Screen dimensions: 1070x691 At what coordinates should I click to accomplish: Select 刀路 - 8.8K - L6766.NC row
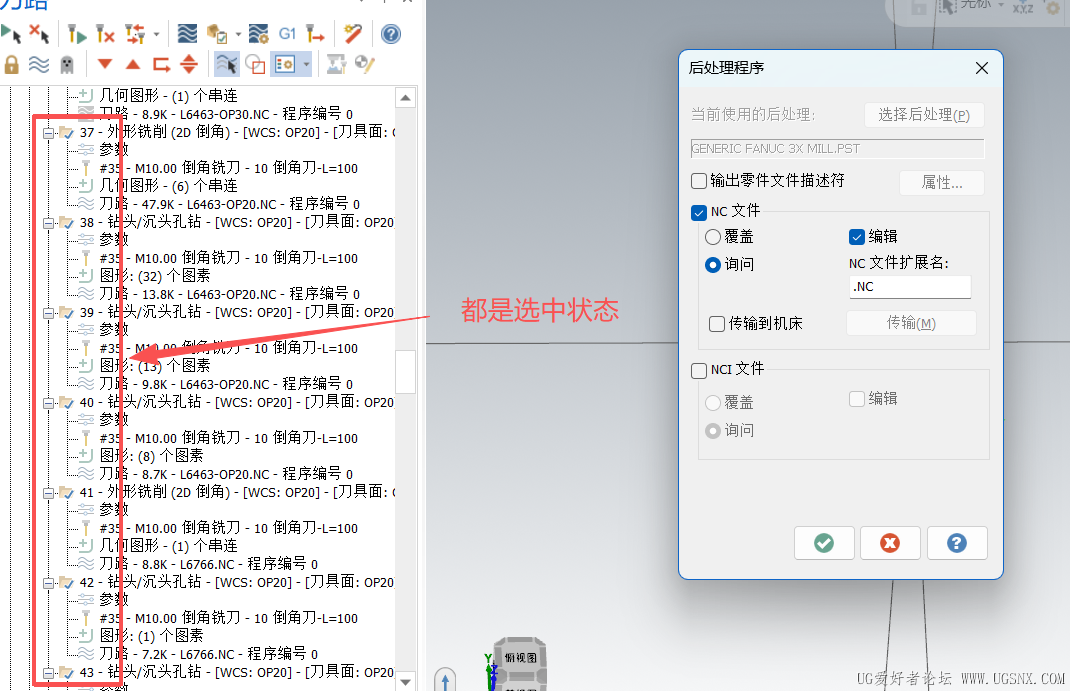[x=208, y=564]
